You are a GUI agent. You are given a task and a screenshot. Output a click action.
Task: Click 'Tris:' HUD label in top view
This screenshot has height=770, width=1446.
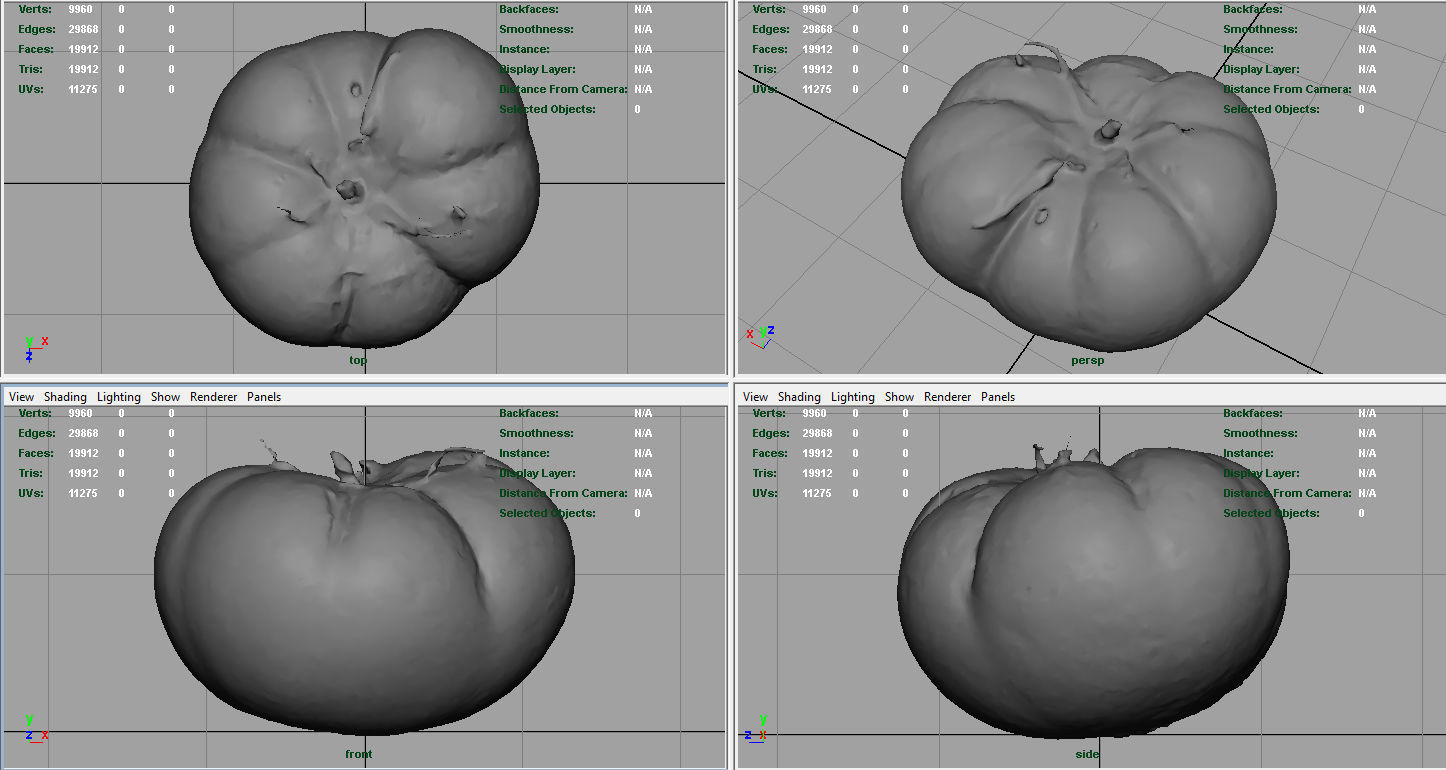pos(31,69)
